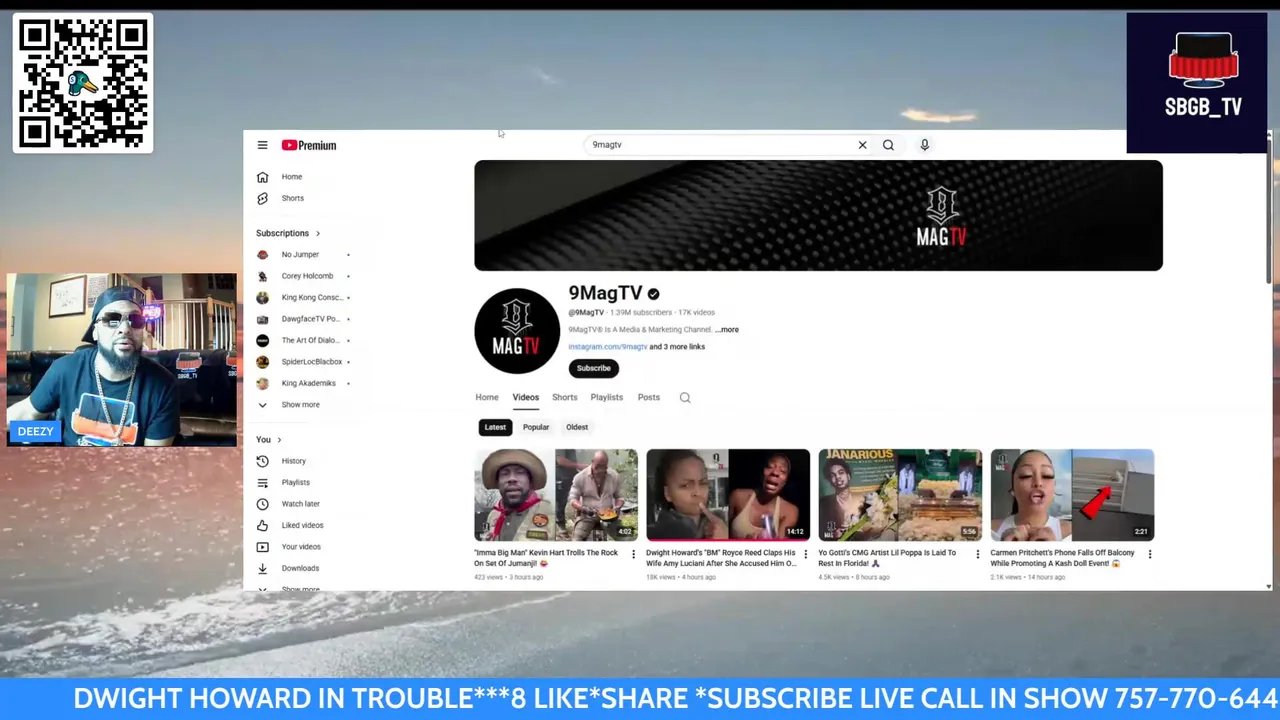This screenshot has height=720, width=1280.
Task: Click 'Imma Big Man' Kevin Hart video title
Action: 546,558
